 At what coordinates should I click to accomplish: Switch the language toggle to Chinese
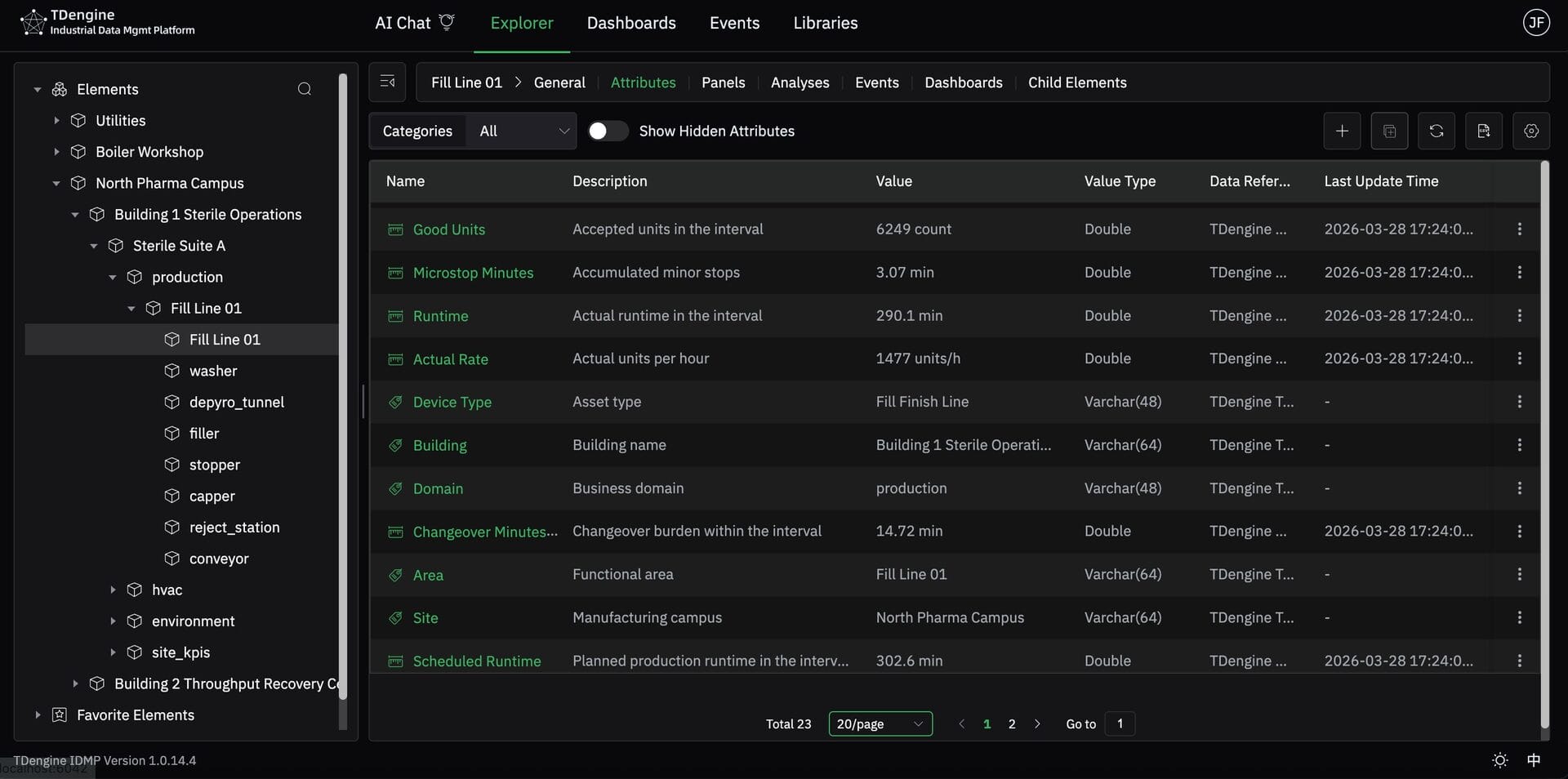pyautogui.click(x=1534, y=760)
